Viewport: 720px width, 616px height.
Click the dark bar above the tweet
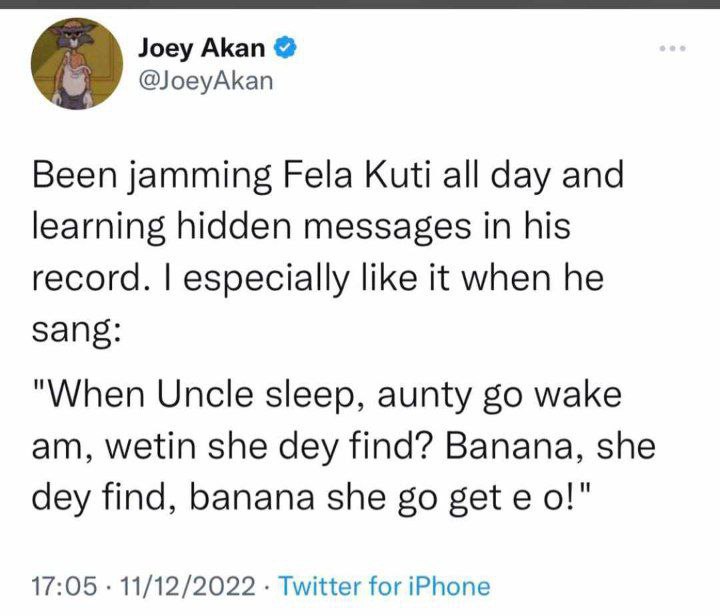coord(360,4)
